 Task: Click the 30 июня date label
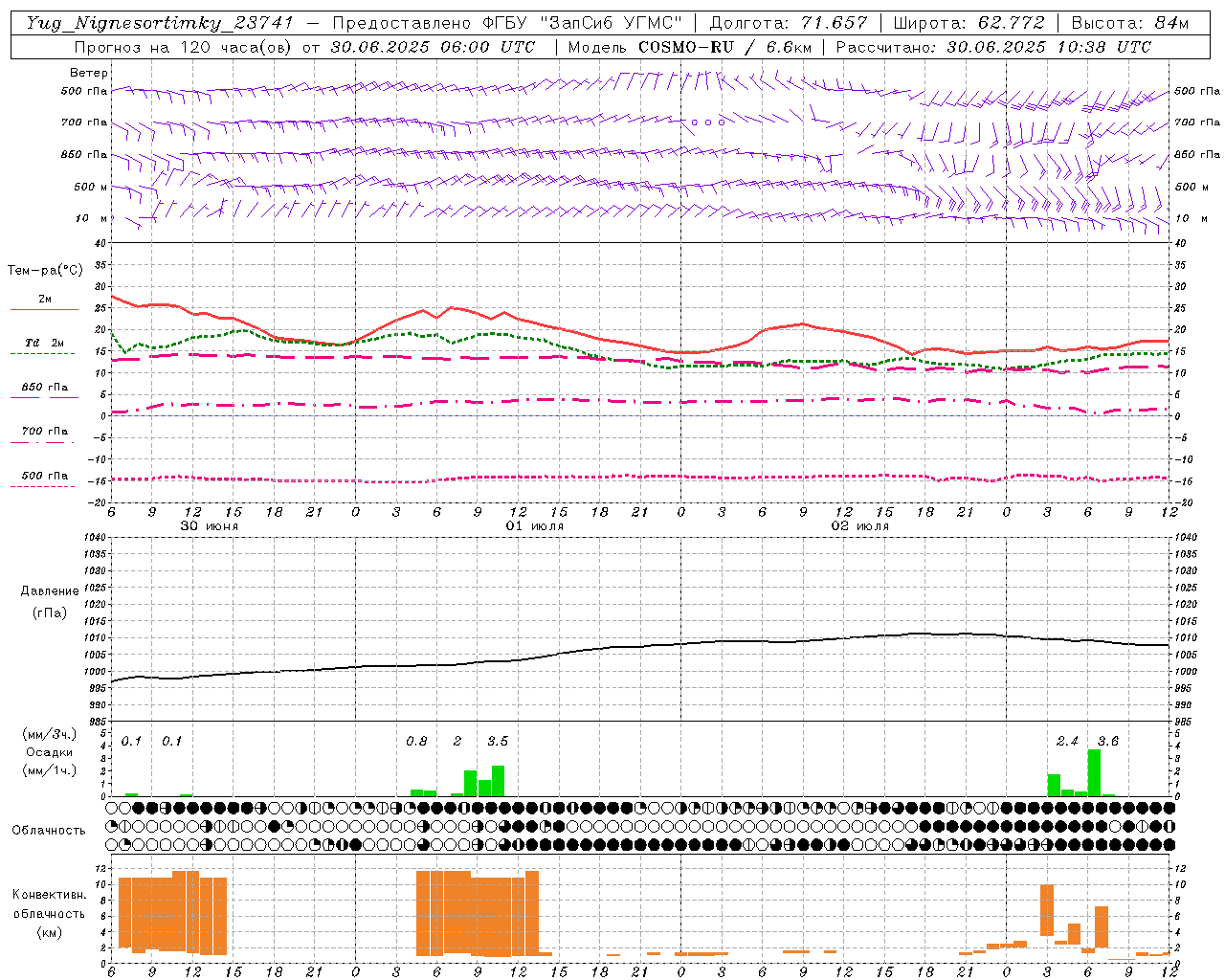click(210, 526)
